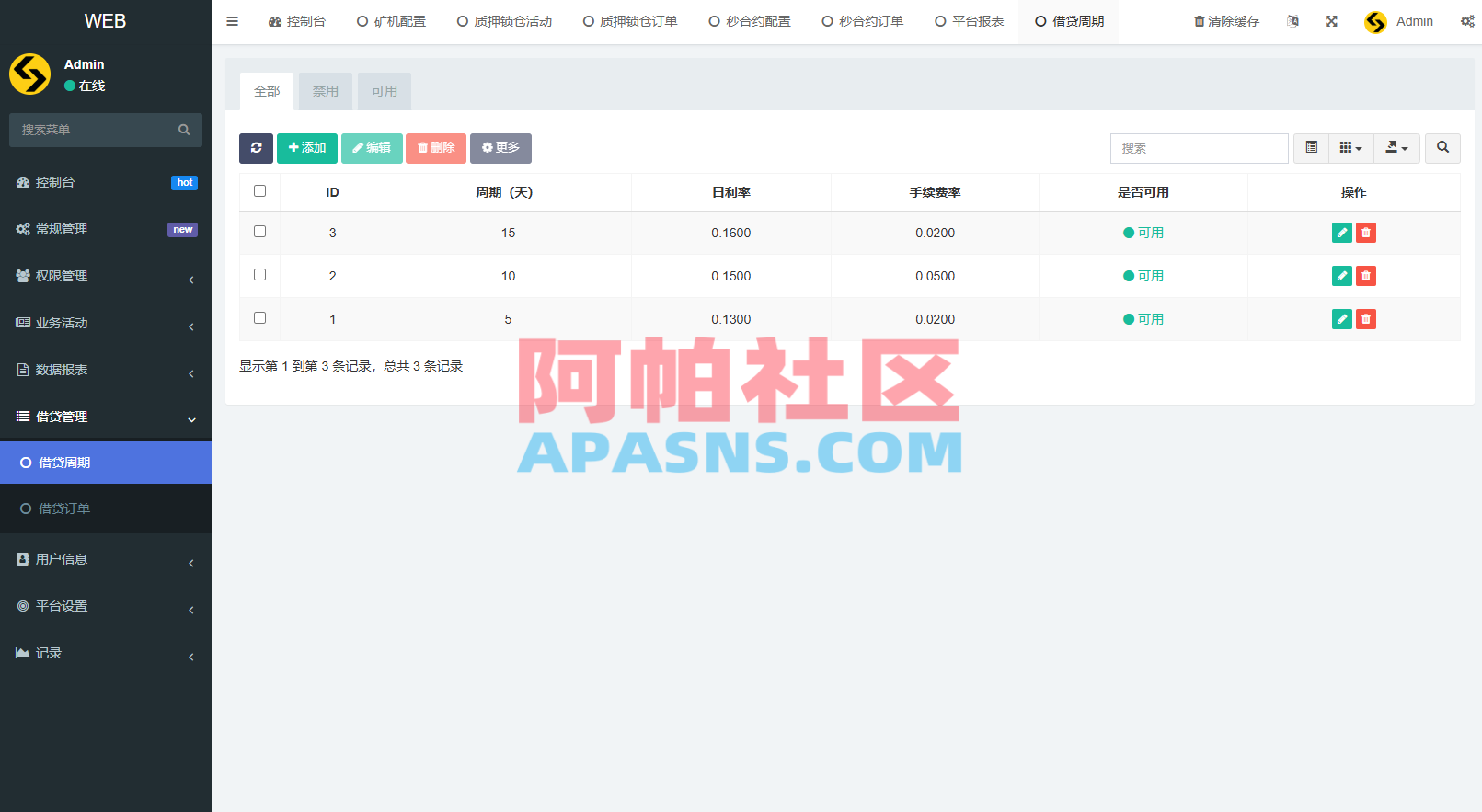Expand the 权限管理 sidebar menu
Screen dimensions: 1482x812
tap(106, 276)
